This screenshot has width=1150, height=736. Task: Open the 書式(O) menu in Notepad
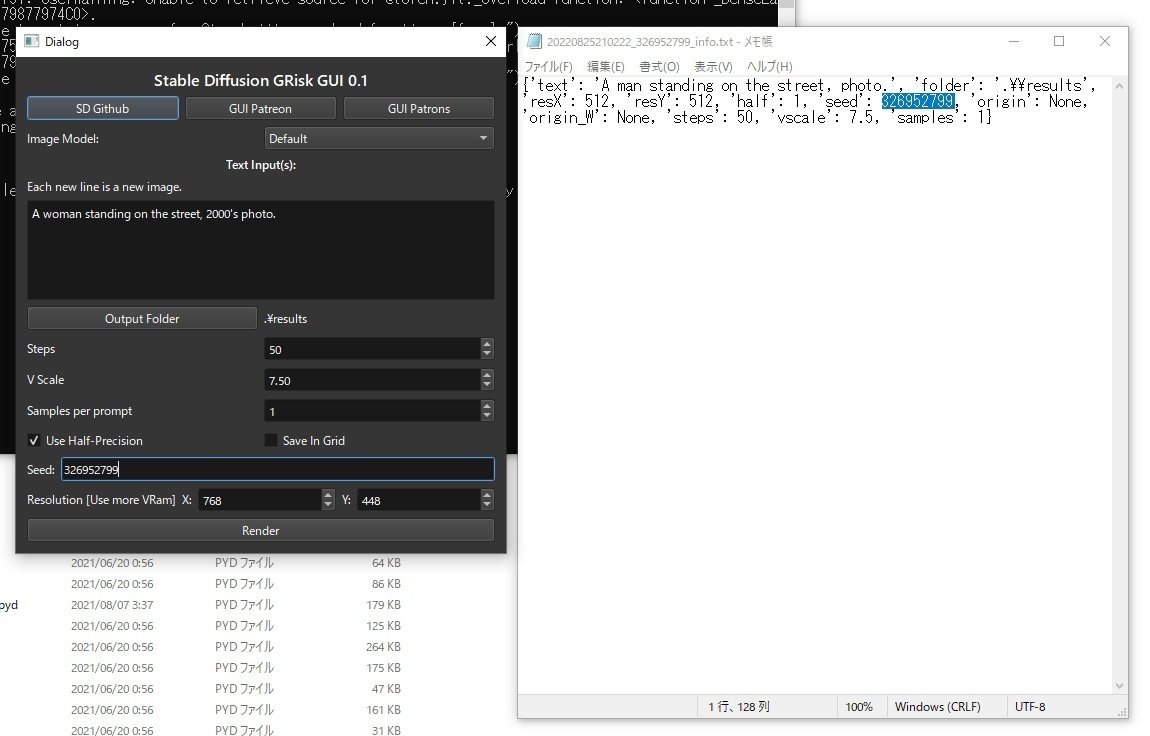(x=659, y=66)
